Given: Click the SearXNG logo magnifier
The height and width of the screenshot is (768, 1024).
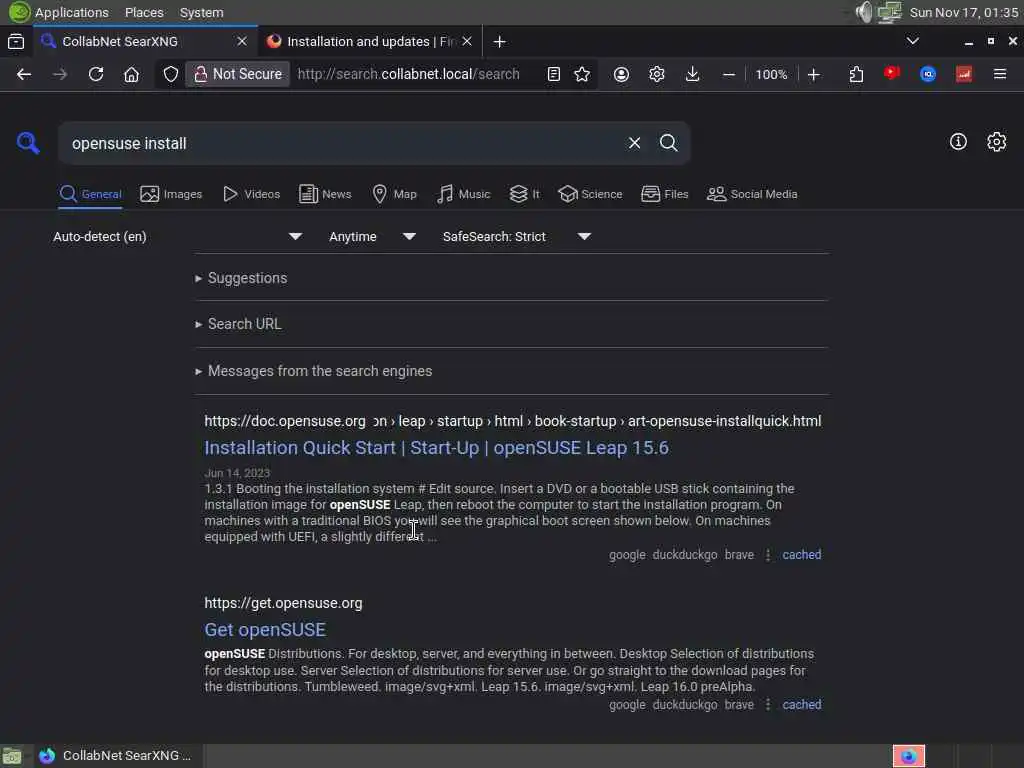Looking at the screenshot, I should pyautogui.click(x=28, y=142).
